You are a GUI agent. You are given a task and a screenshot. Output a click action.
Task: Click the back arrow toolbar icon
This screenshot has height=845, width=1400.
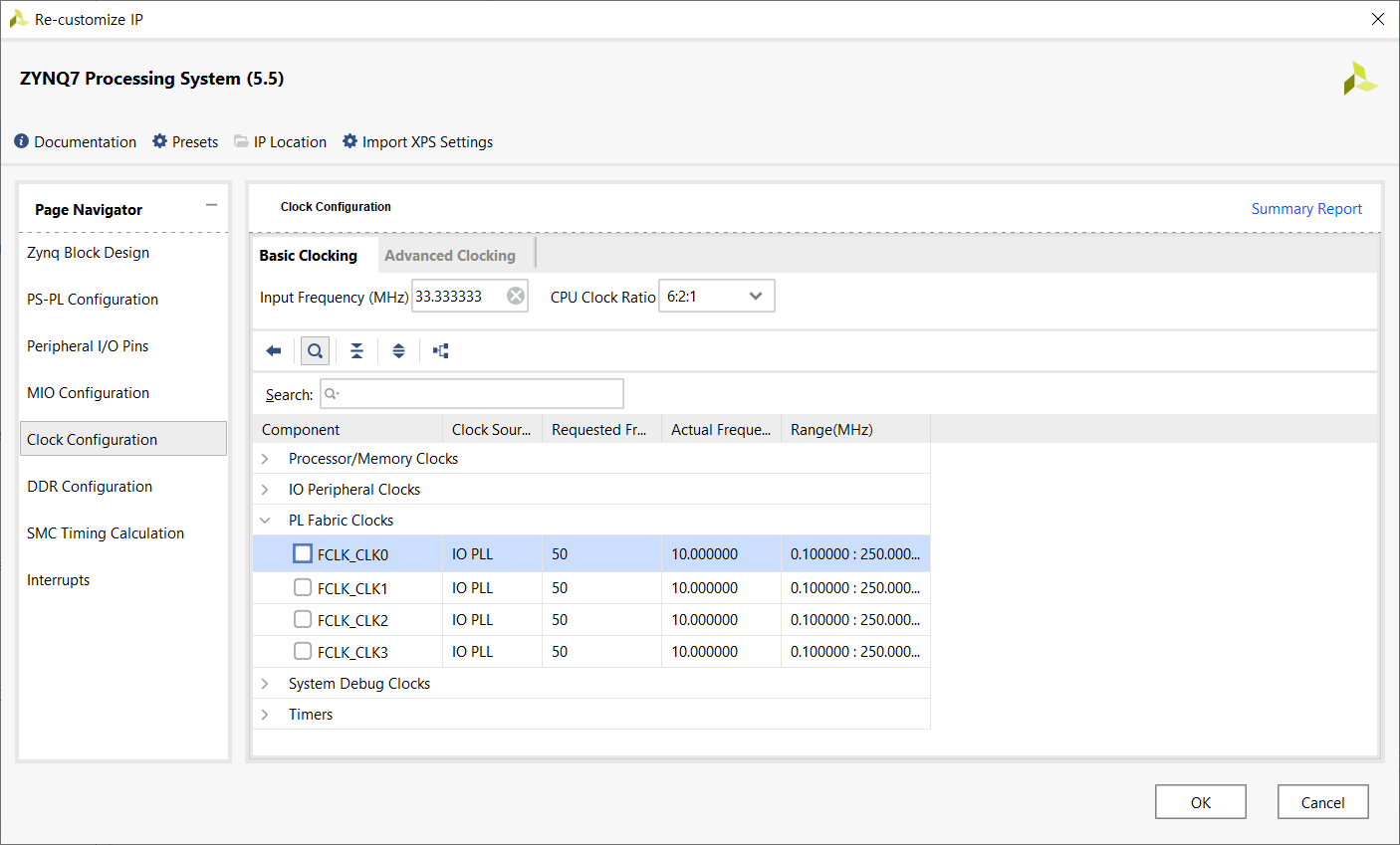274,350
